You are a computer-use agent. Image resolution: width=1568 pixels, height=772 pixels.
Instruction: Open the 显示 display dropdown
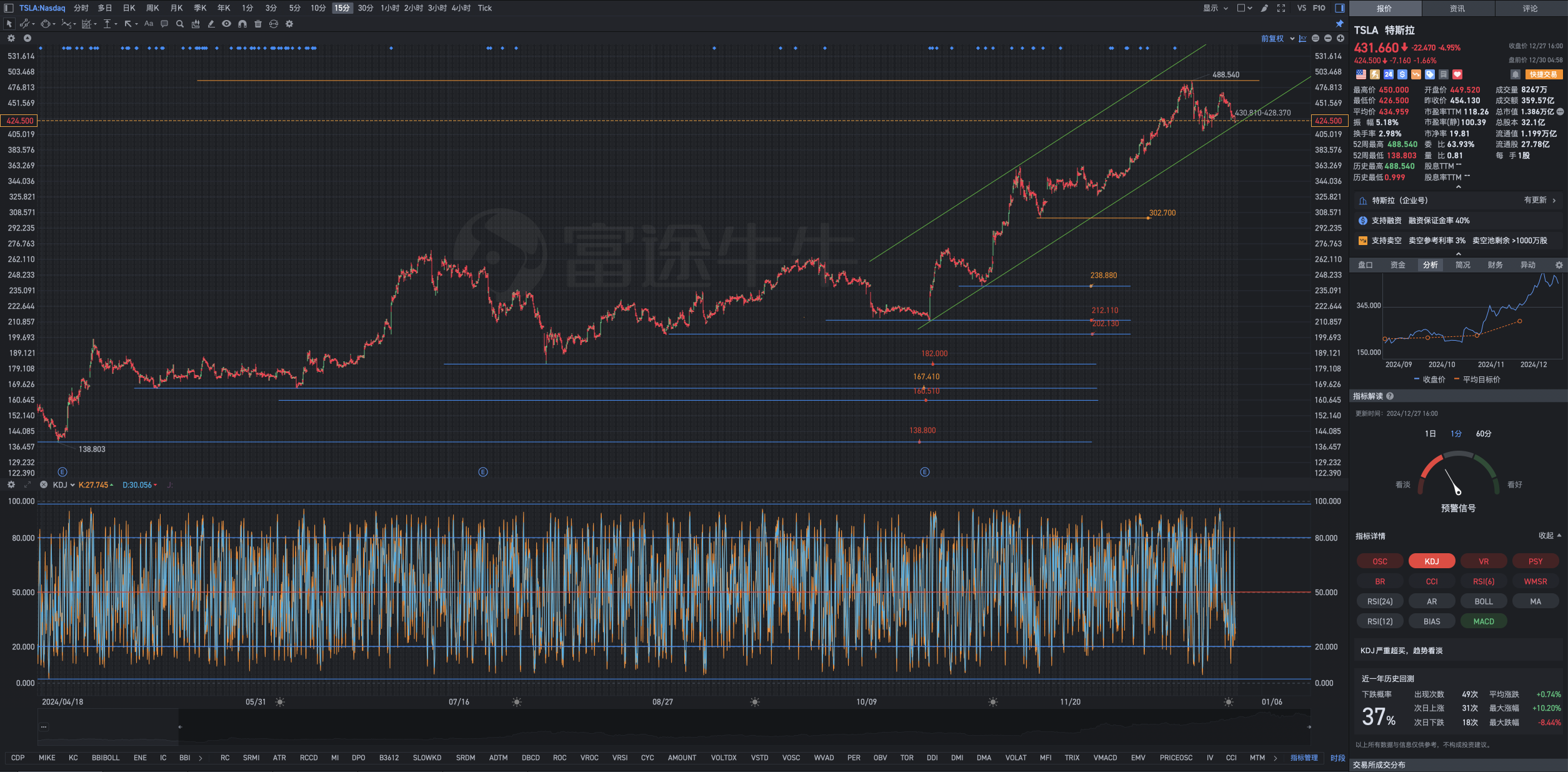pyautogui.click(x=1216, y=8)
